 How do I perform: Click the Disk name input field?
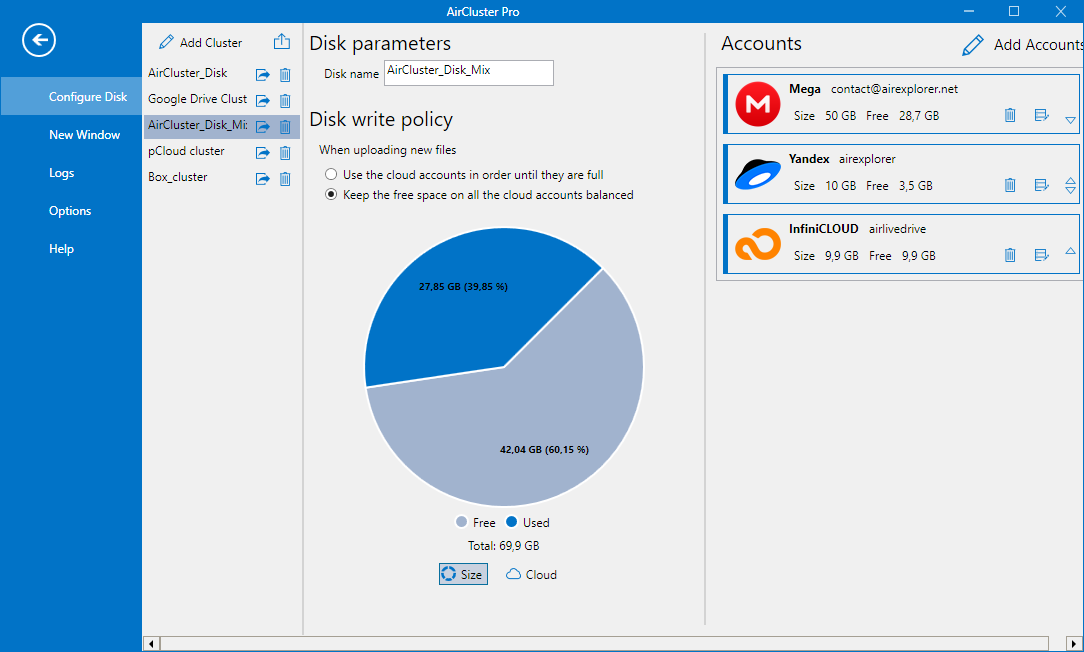tap(469, 73)
